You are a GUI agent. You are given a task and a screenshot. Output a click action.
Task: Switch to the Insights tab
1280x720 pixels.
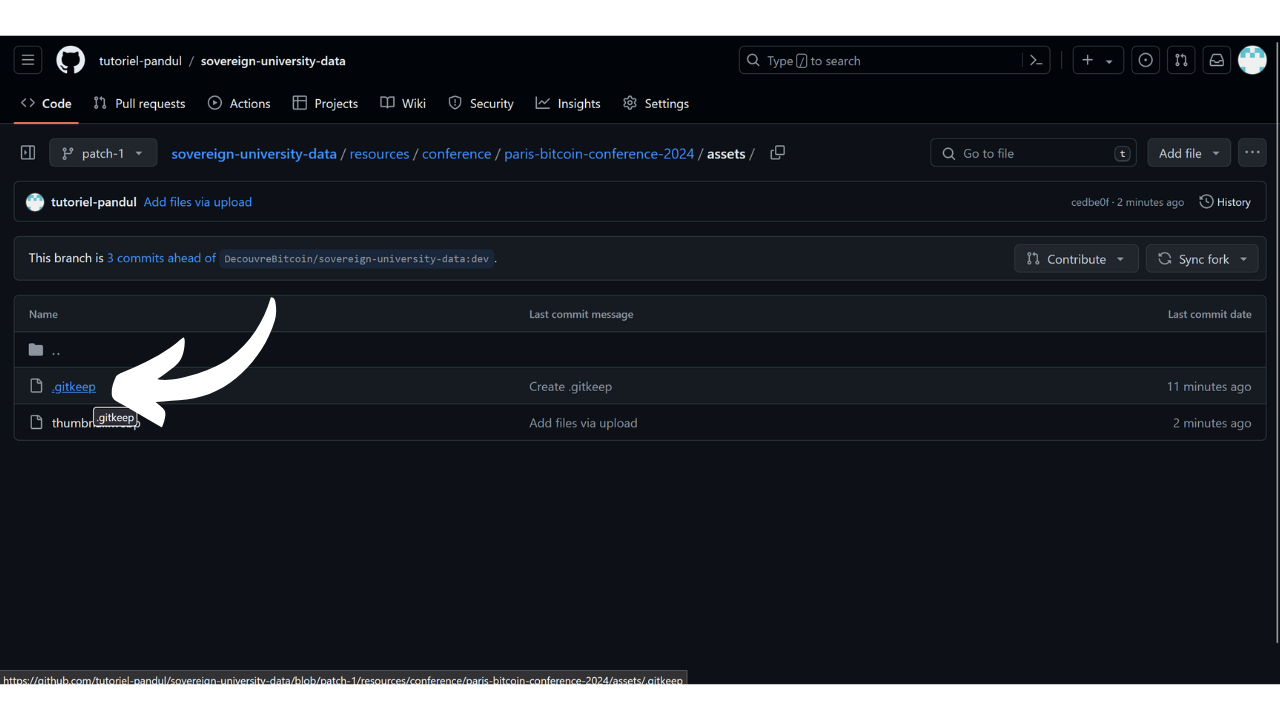tap(568, 103)
